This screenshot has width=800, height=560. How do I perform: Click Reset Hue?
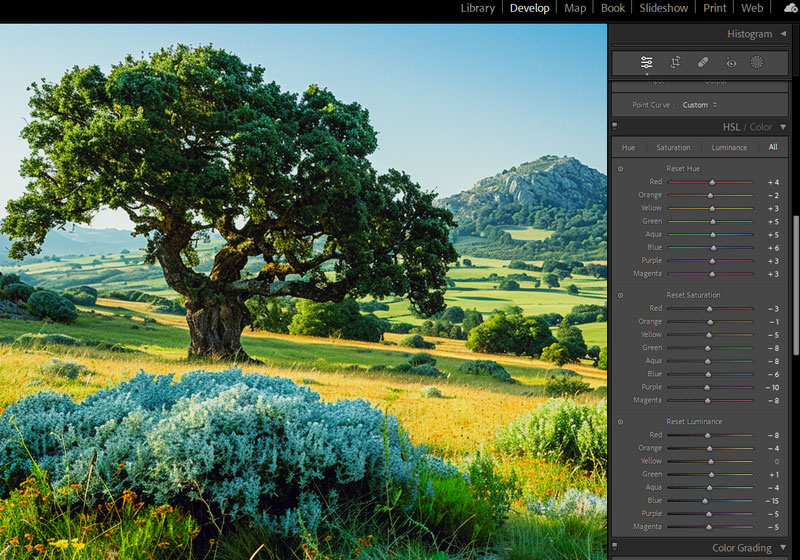point(683,168)
